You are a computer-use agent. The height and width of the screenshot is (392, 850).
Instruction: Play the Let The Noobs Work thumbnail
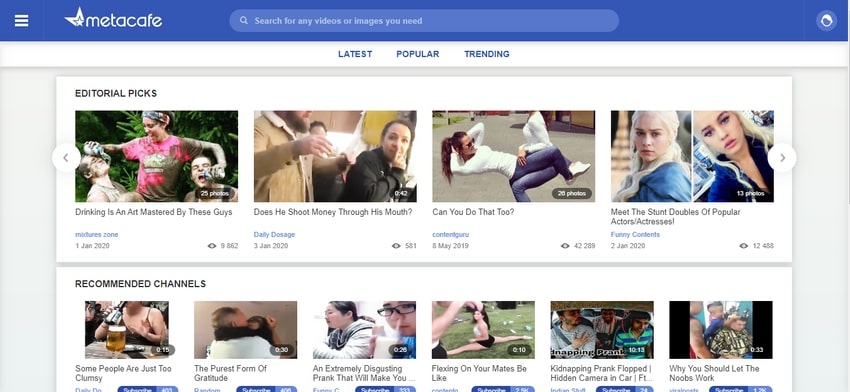(721, 330)
